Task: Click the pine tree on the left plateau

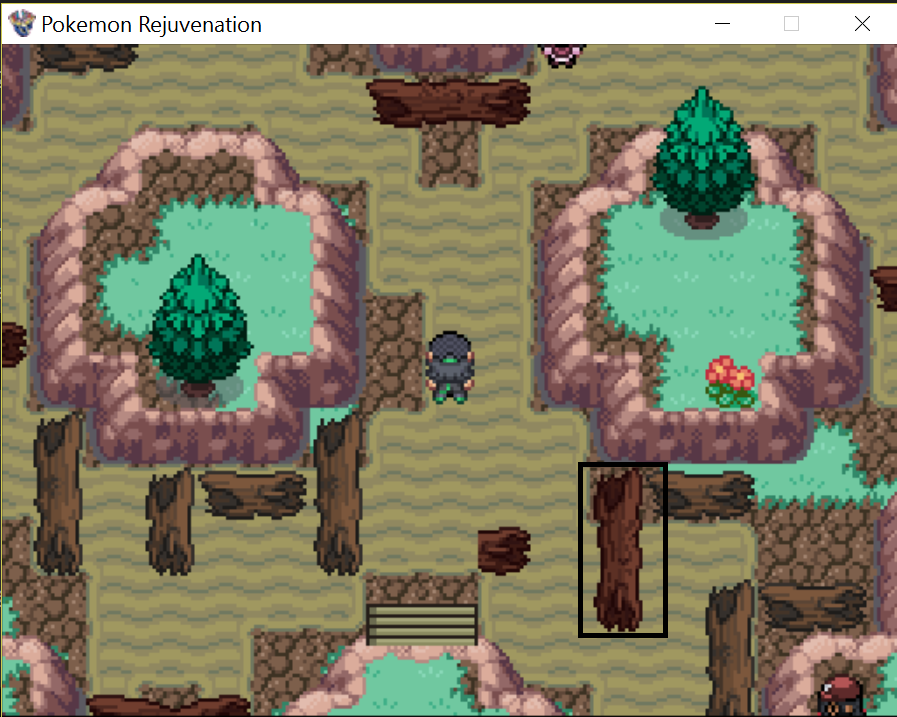Action: tap(199, 325)
